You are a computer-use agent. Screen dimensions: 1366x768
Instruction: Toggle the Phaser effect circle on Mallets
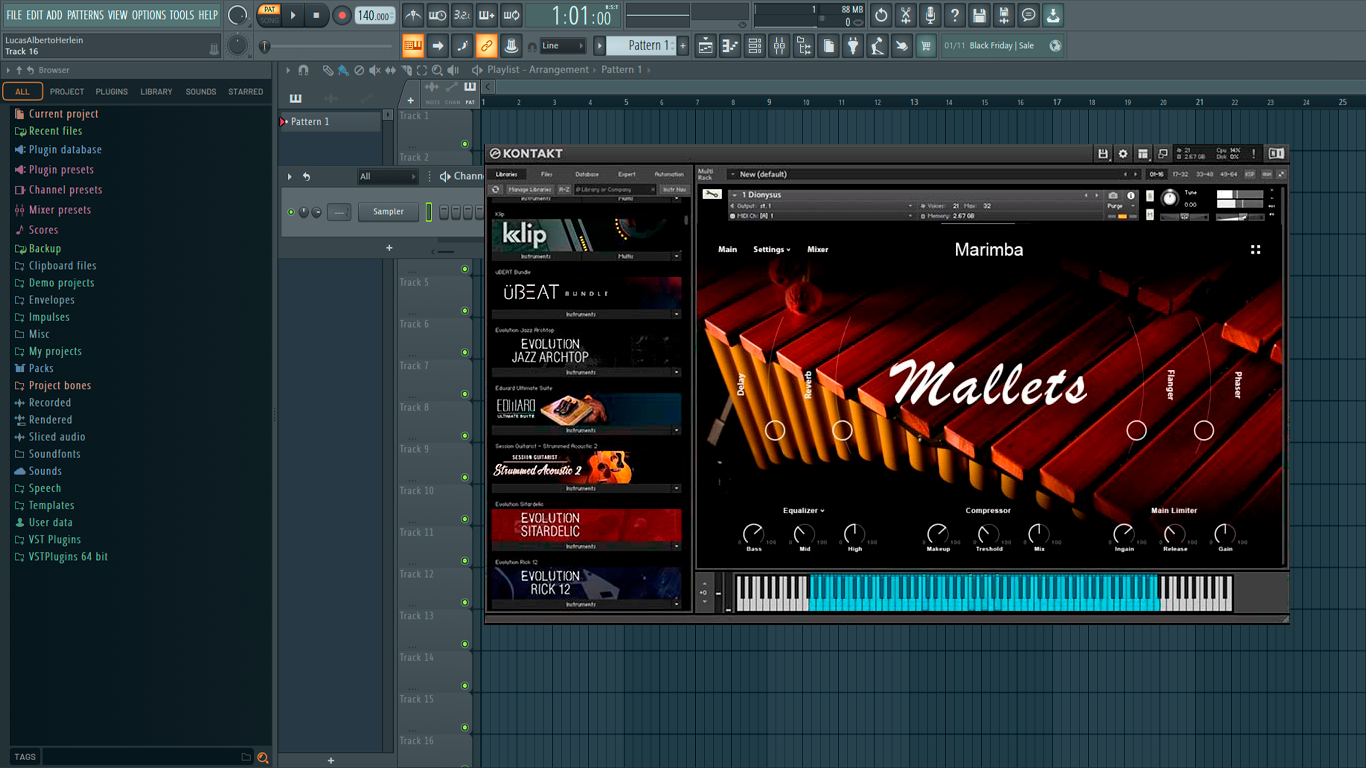1203,430
